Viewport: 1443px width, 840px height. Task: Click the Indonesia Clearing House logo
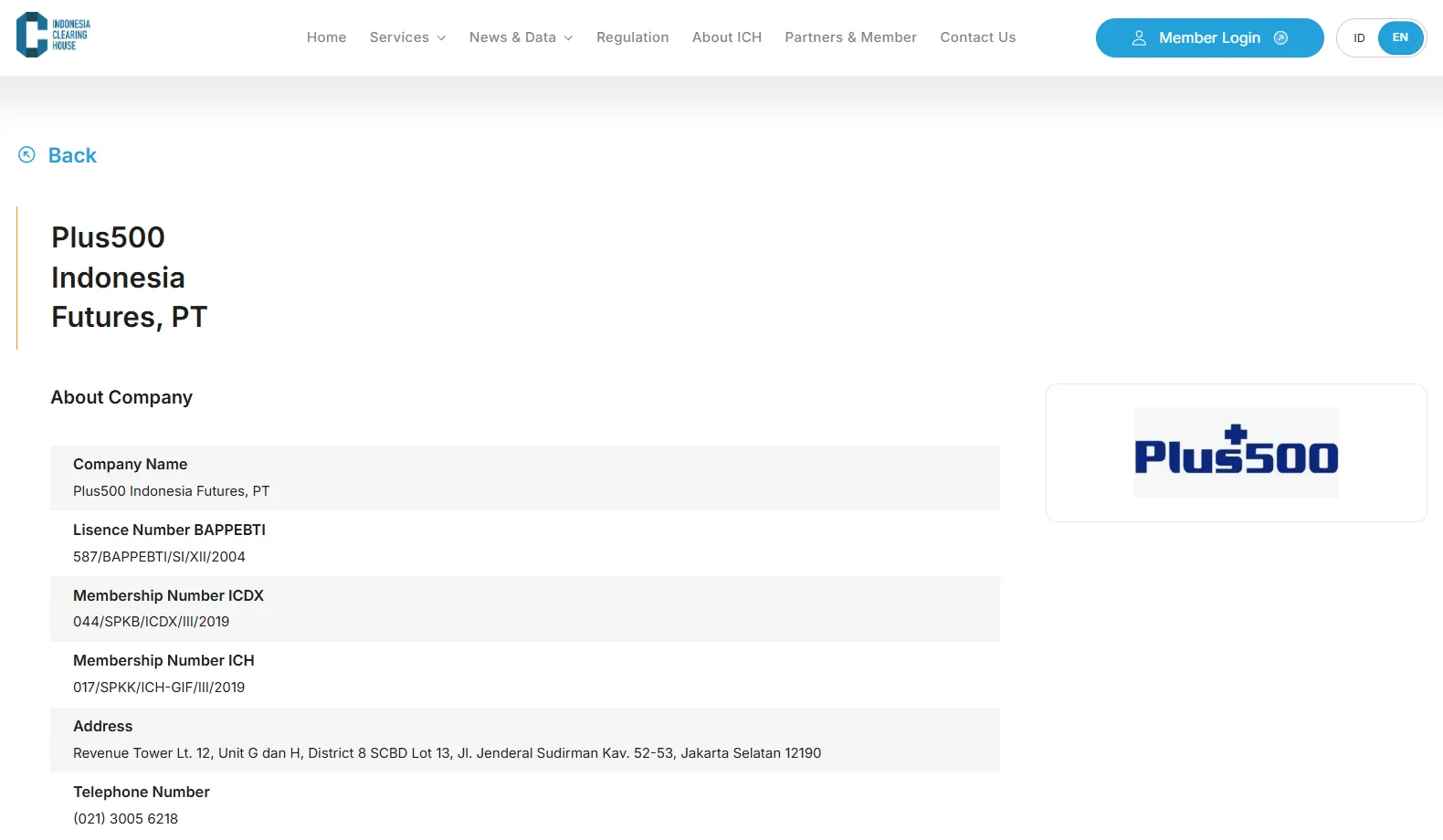53,35
